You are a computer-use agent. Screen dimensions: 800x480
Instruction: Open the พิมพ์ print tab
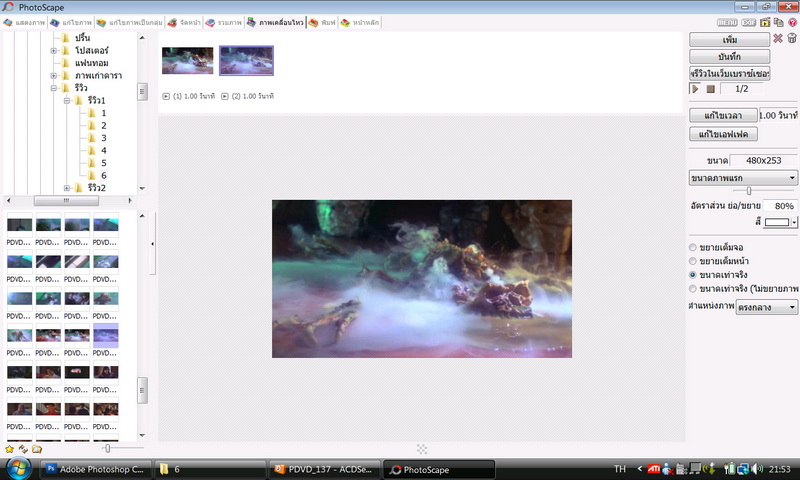coord(322,22)
